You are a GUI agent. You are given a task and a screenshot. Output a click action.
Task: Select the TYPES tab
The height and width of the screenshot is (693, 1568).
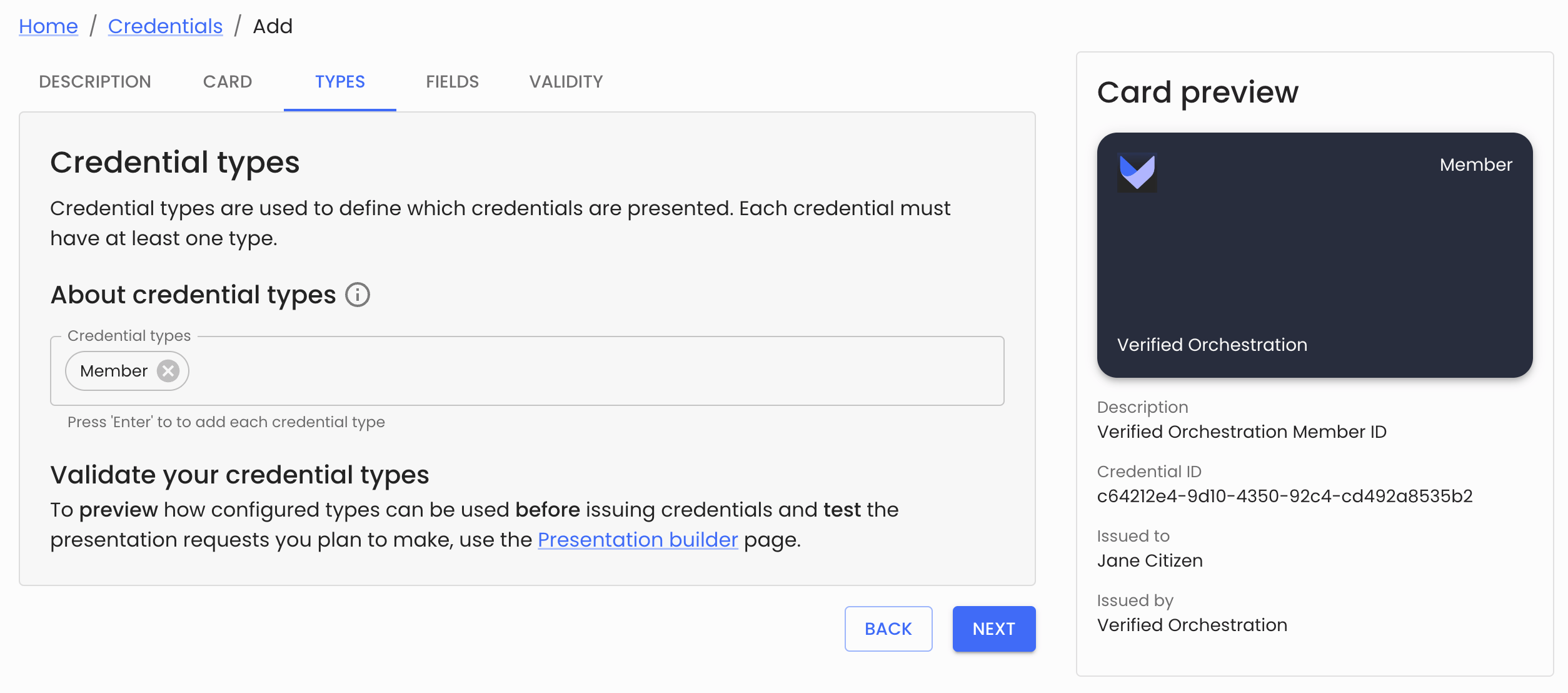tap(339, 81)
